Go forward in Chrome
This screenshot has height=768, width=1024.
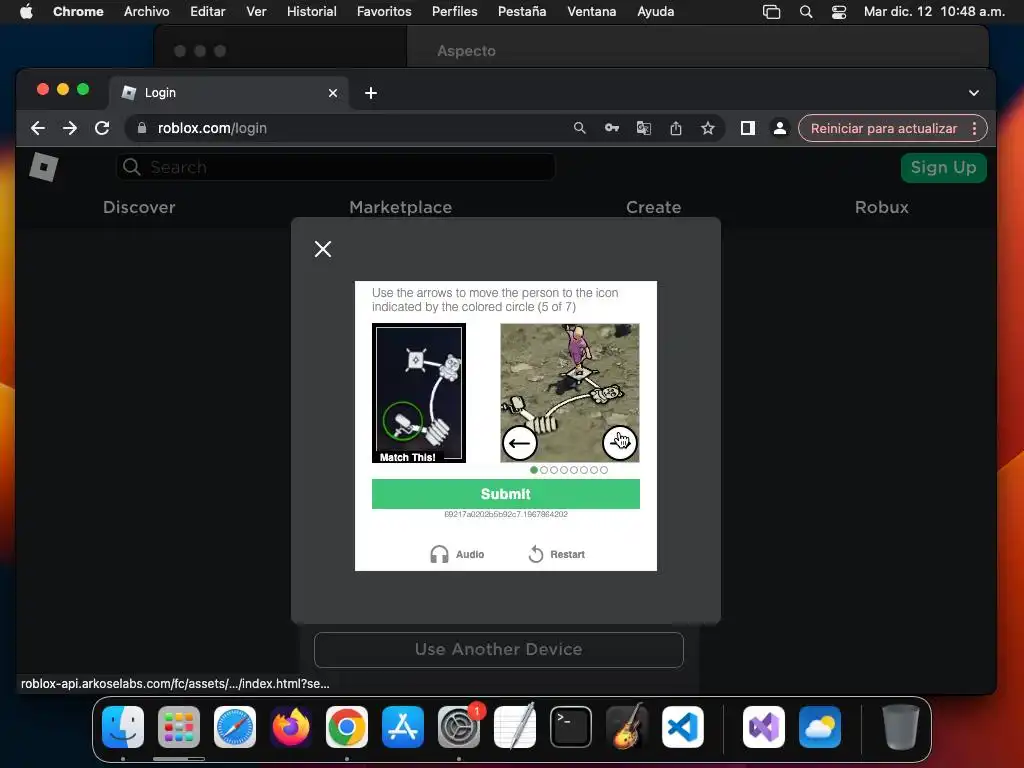coord(70,128)
